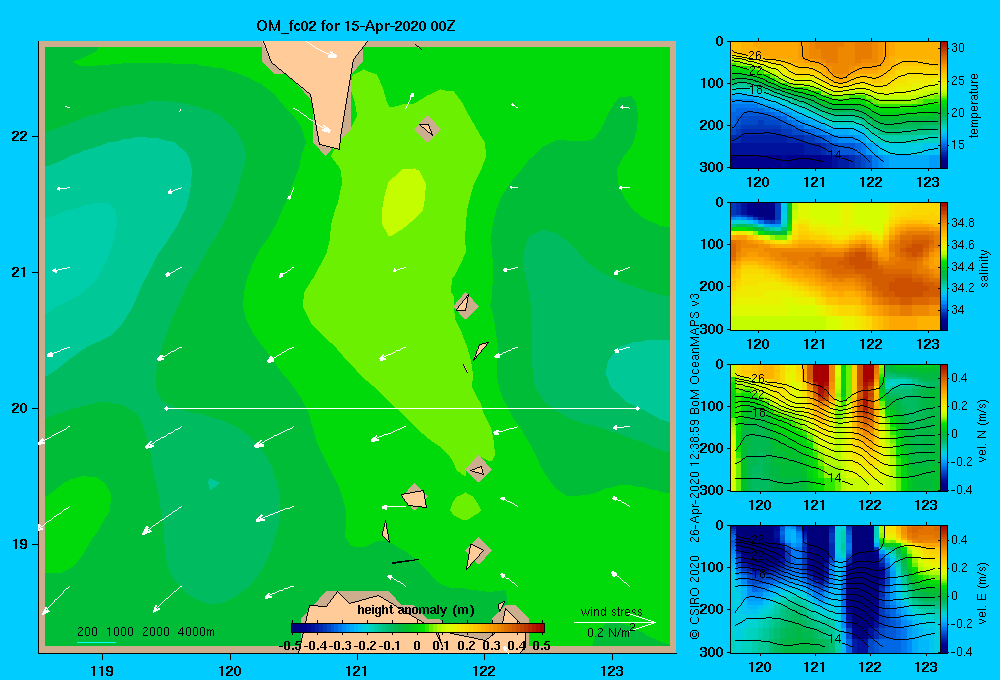Click the '30' tick on the temperature colorbar
1000x680 pixels.
point(957,48)
